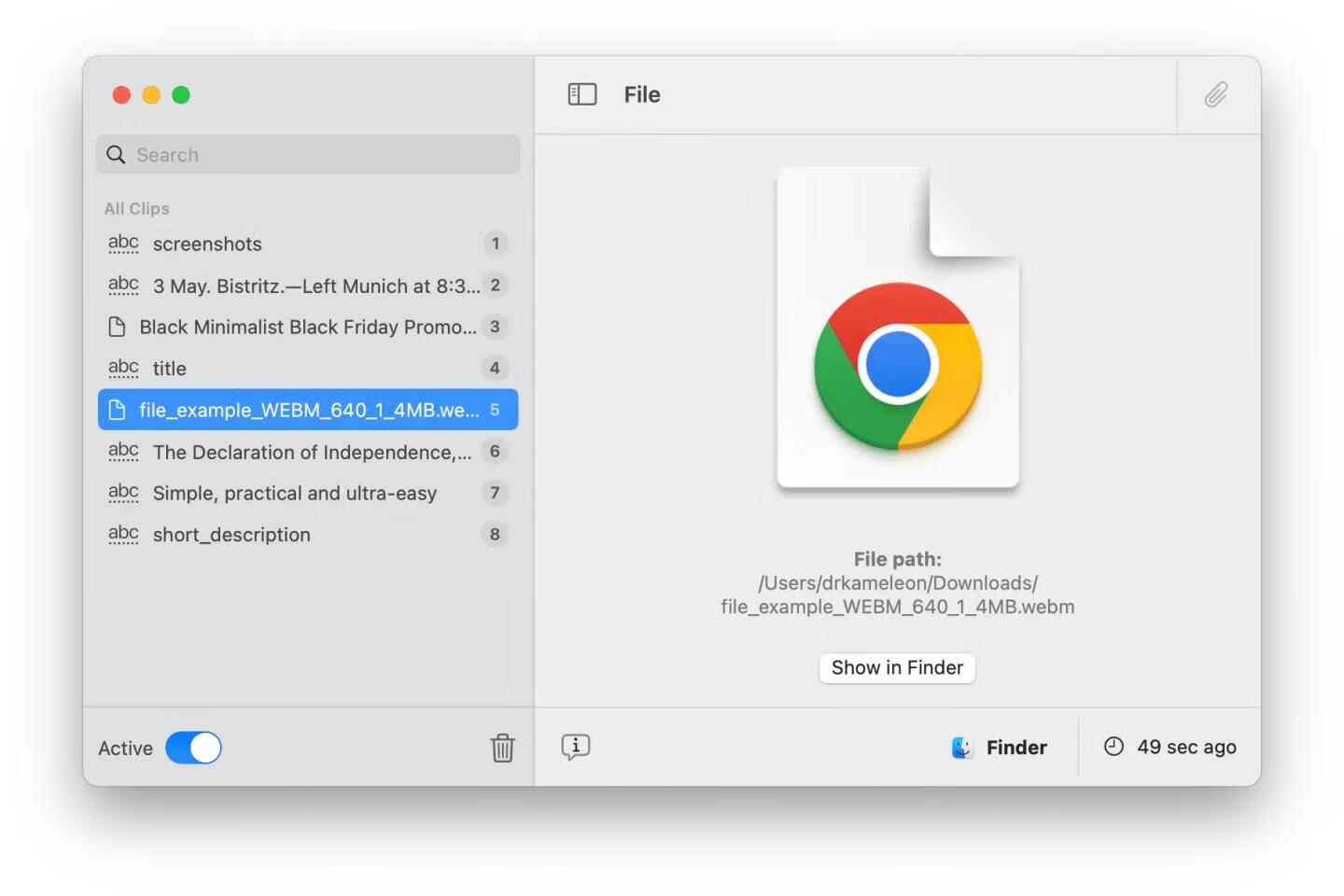Click the clock icon beside timestamp

pos(1113,747)
